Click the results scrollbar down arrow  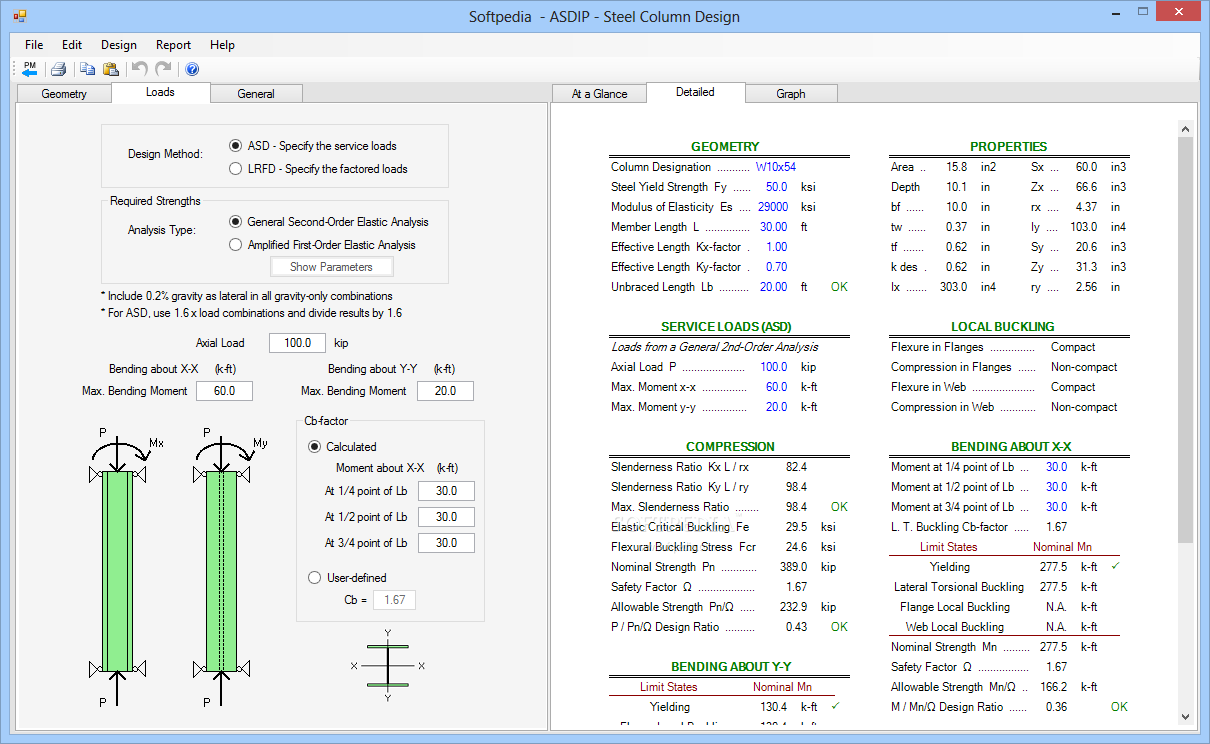point(1186,717)
